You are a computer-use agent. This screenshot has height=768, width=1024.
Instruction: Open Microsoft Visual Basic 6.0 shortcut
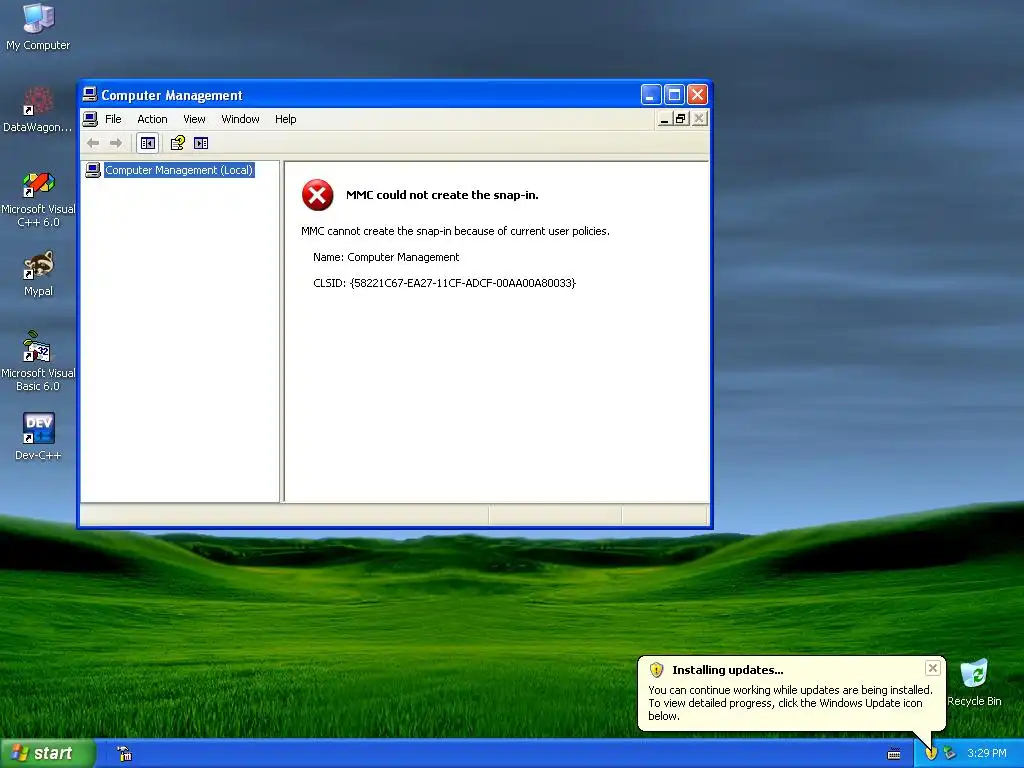pos(38,362)
